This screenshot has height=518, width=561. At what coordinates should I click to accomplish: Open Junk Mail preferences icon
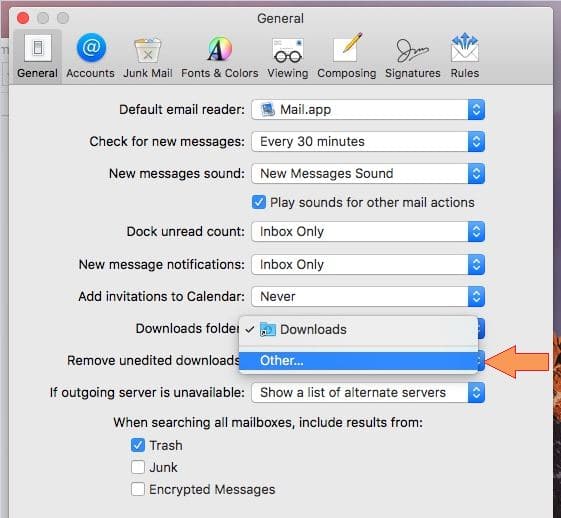(148, 49)
